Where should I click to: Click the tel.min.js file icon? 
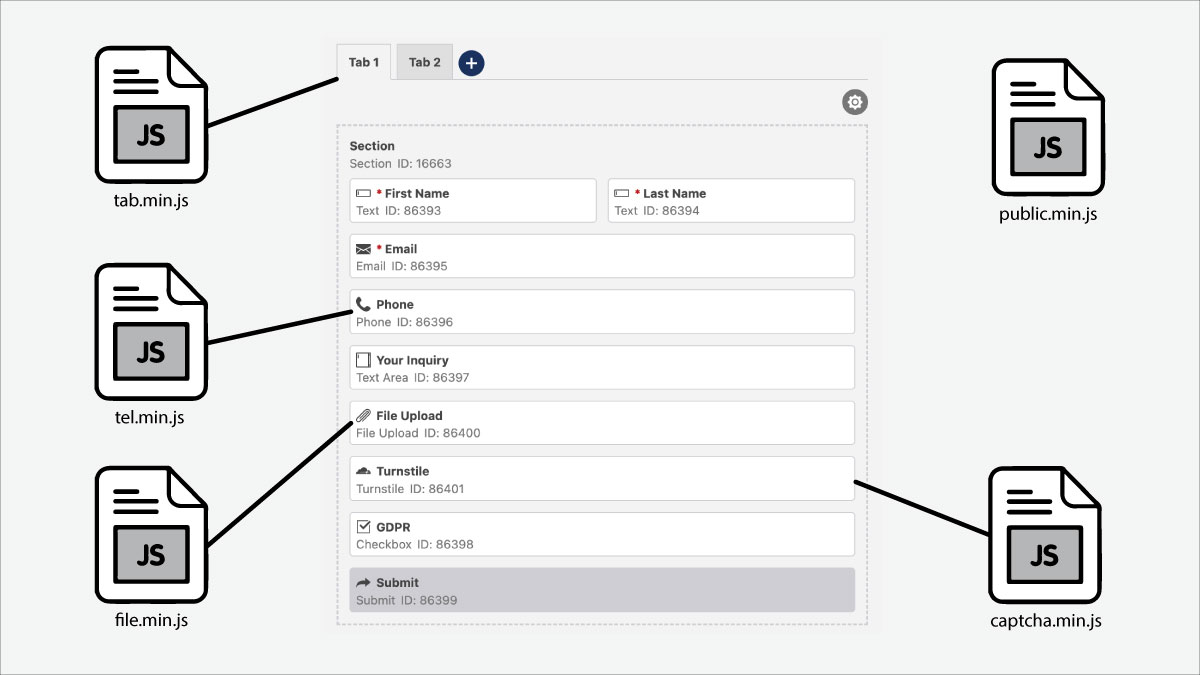click(x=150, y=334)
